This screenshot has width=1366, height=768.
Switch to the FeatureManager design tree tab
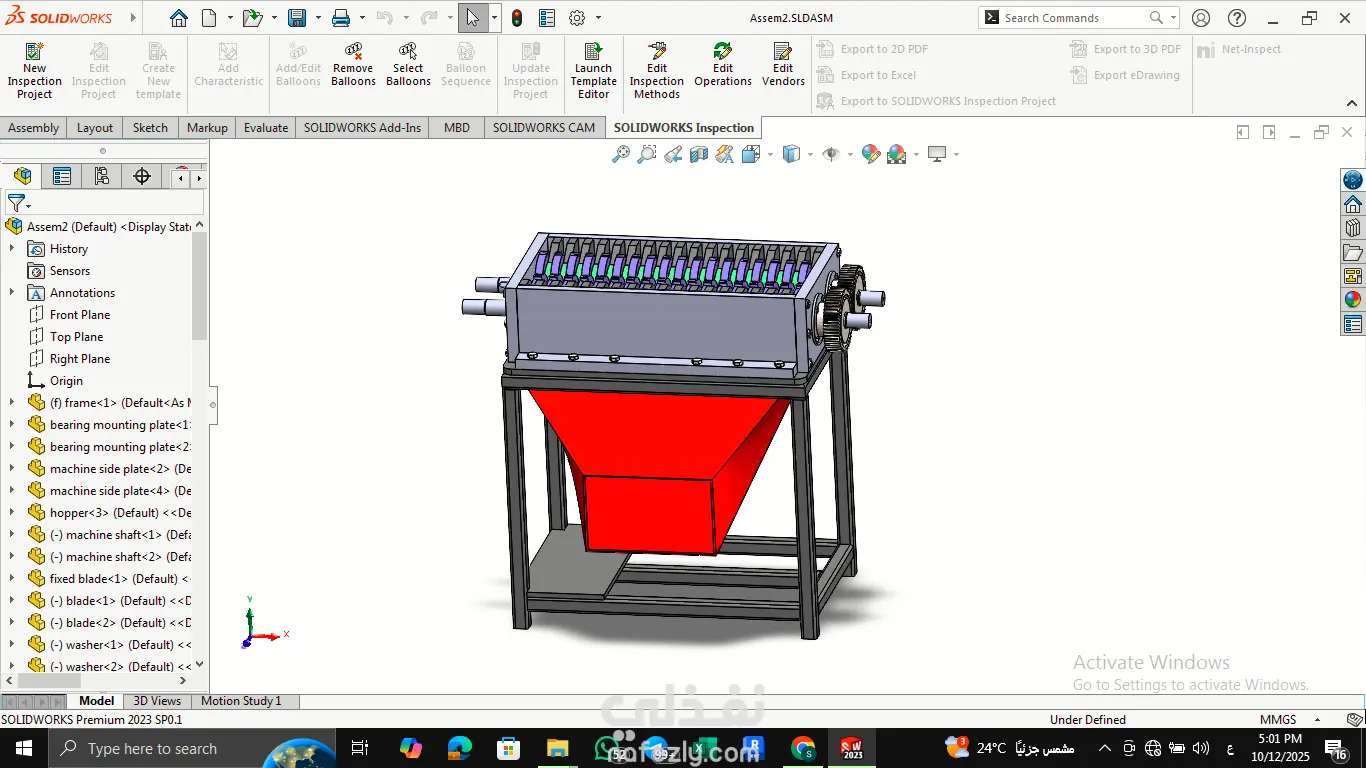click(22, 177)
